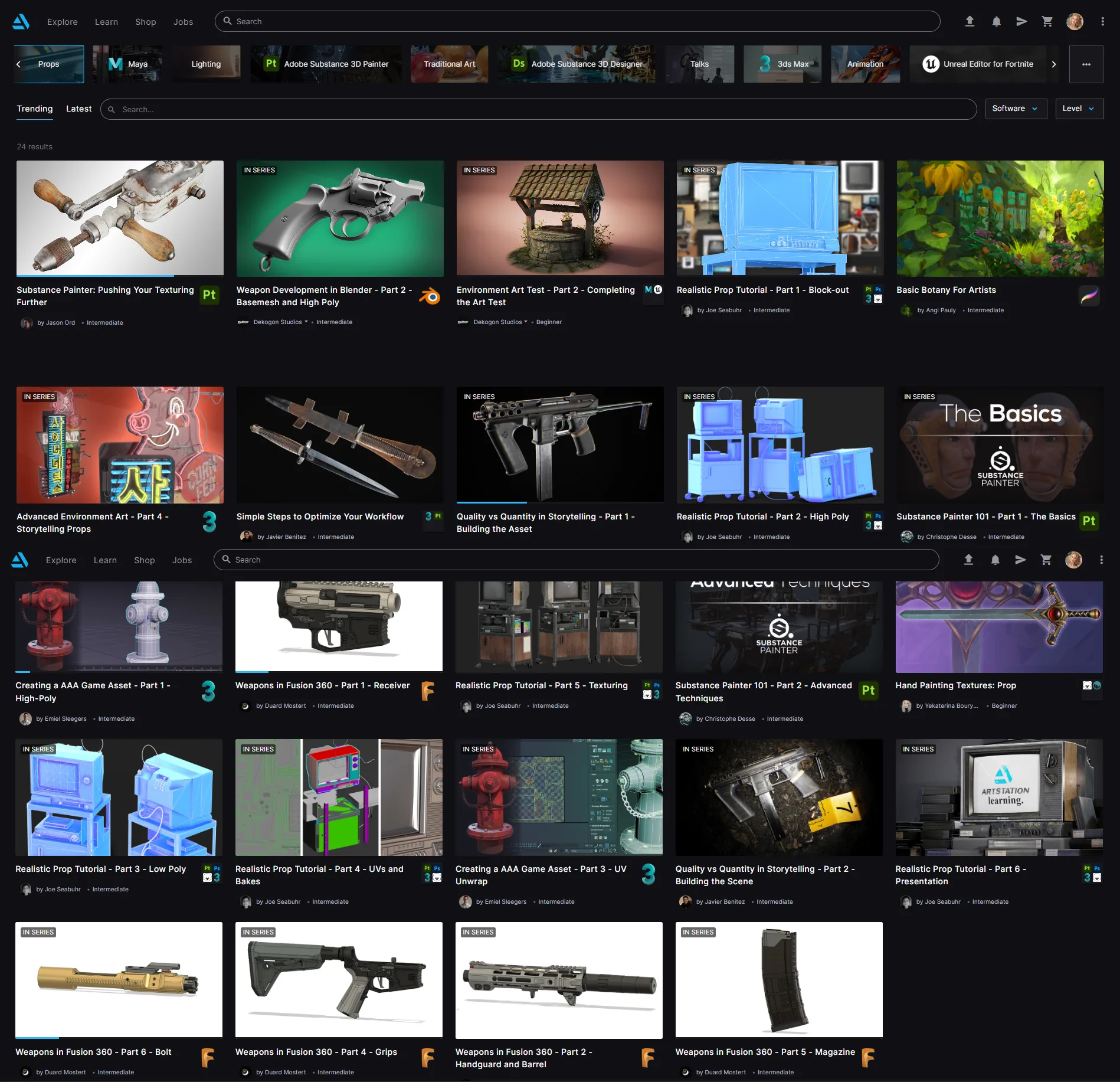This screenshot has height=1082, width=1120.
Task: Open the Level filter dropdown
Action: click(x=1079, y=109)
